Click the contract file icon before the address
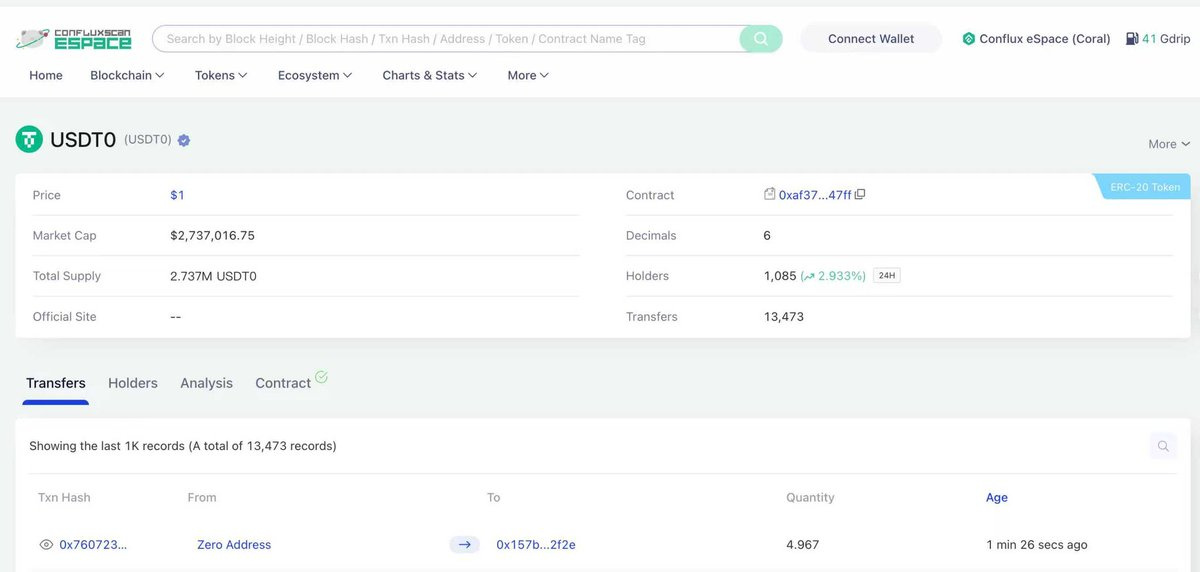 click(769, 195)
